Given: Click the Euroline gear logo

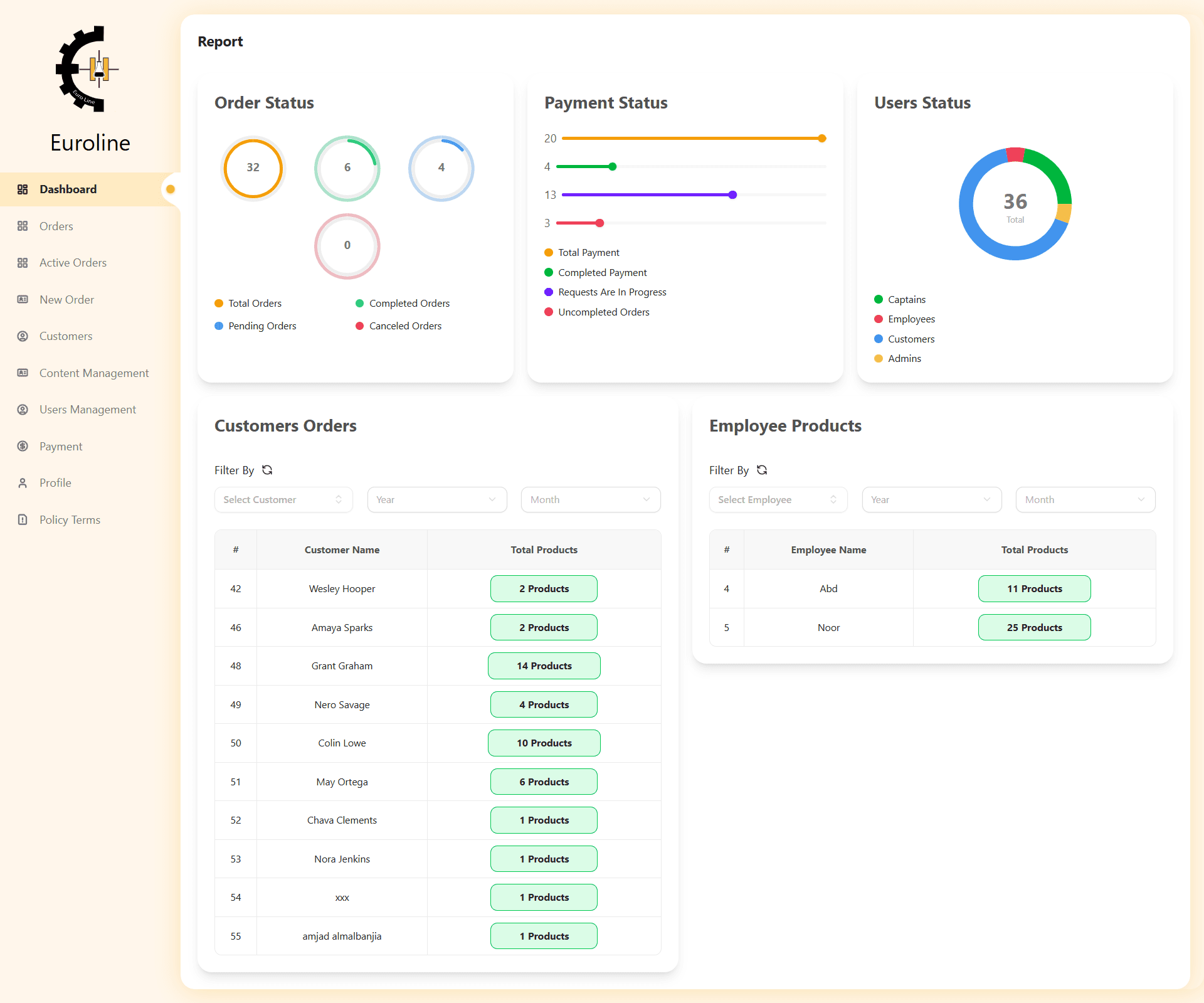Looking at the screenshot, I should click(87, 69).
